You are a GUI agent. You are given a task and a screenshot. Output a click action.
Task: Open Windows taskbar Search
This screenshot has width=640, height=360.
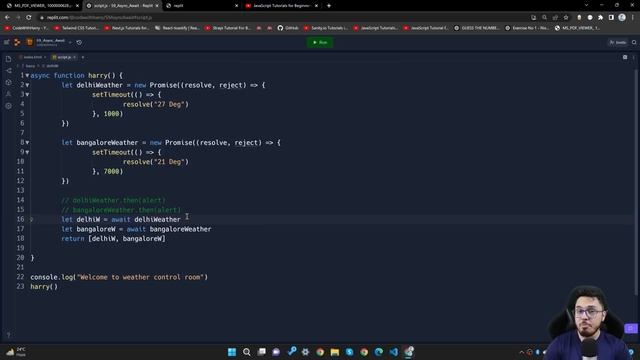pos(247,352)
